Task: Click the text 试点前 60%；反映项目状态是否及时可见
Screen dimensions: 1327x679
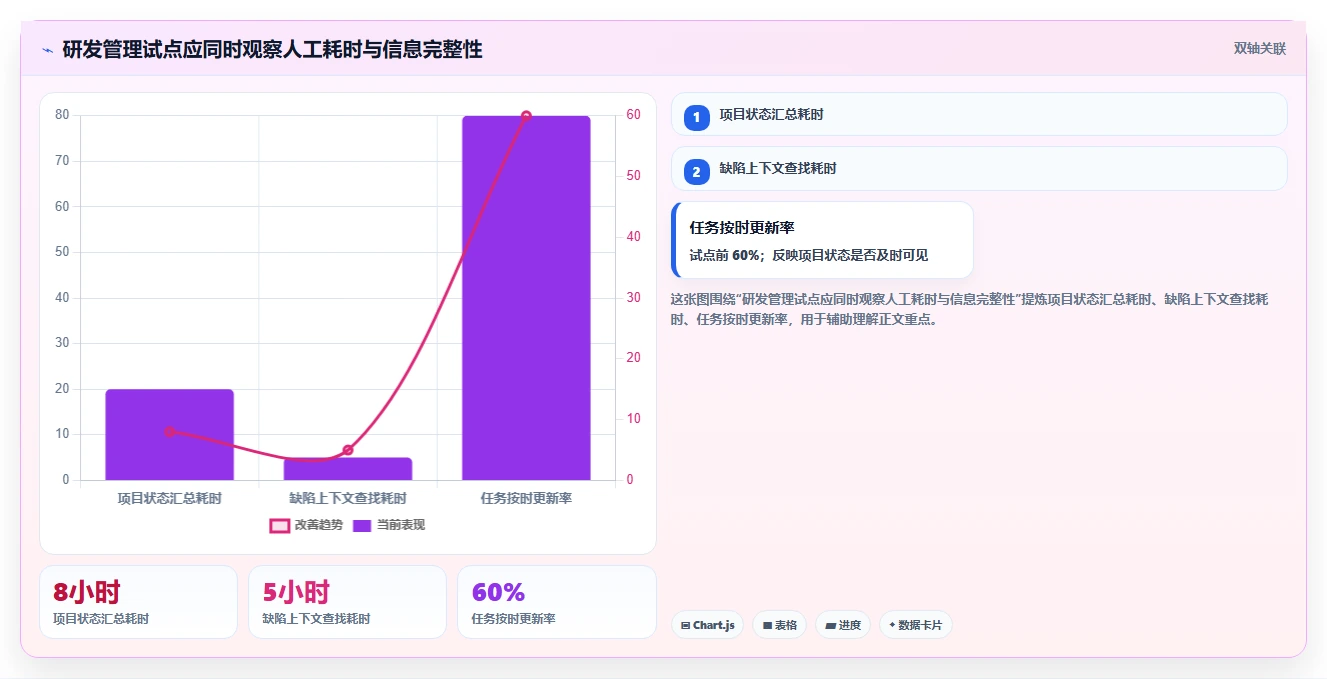Action: coord(808,255)
